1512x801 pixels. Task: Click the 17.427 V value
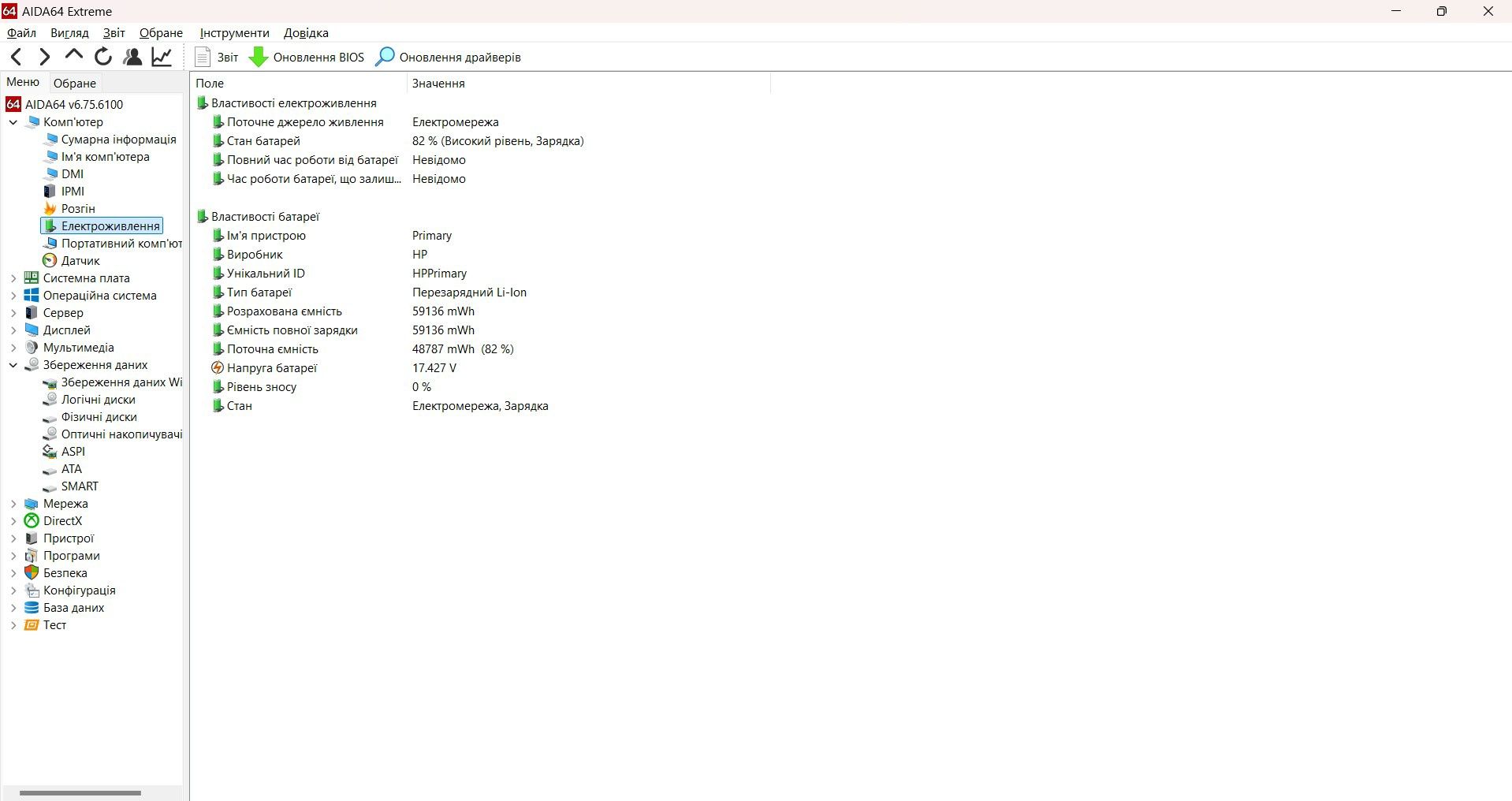(x=434, y=368)
